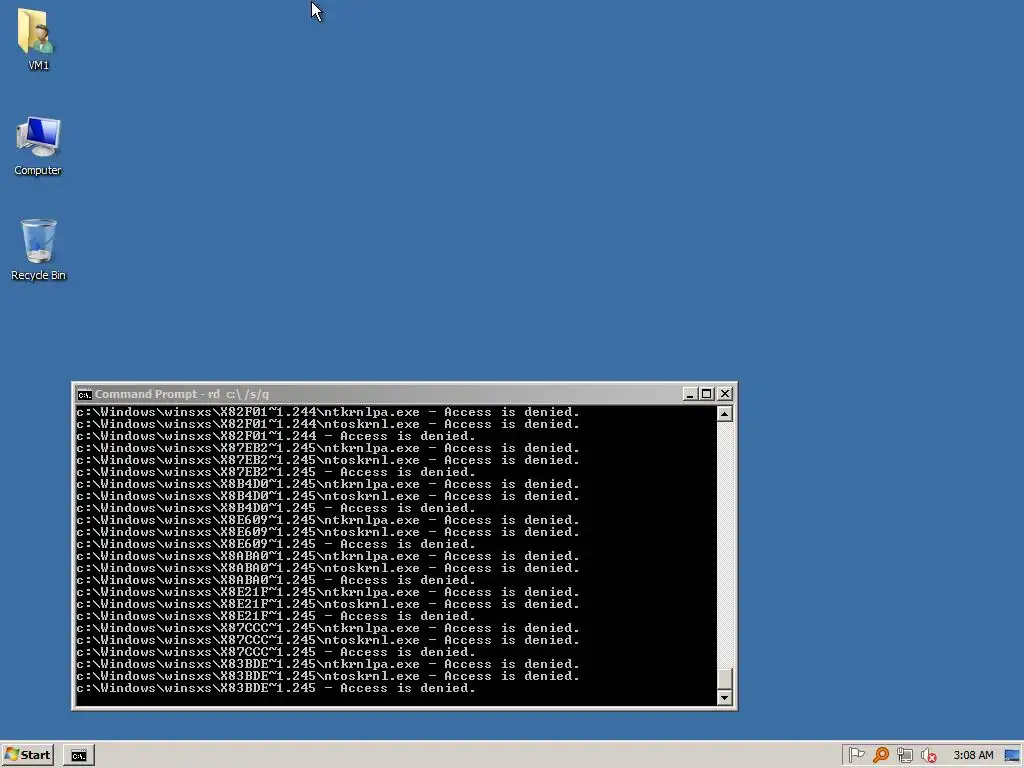Click the scroll up arrow in Command Prompt
1024x768 pixels.
pyautogui.click(x=724, y=414)
